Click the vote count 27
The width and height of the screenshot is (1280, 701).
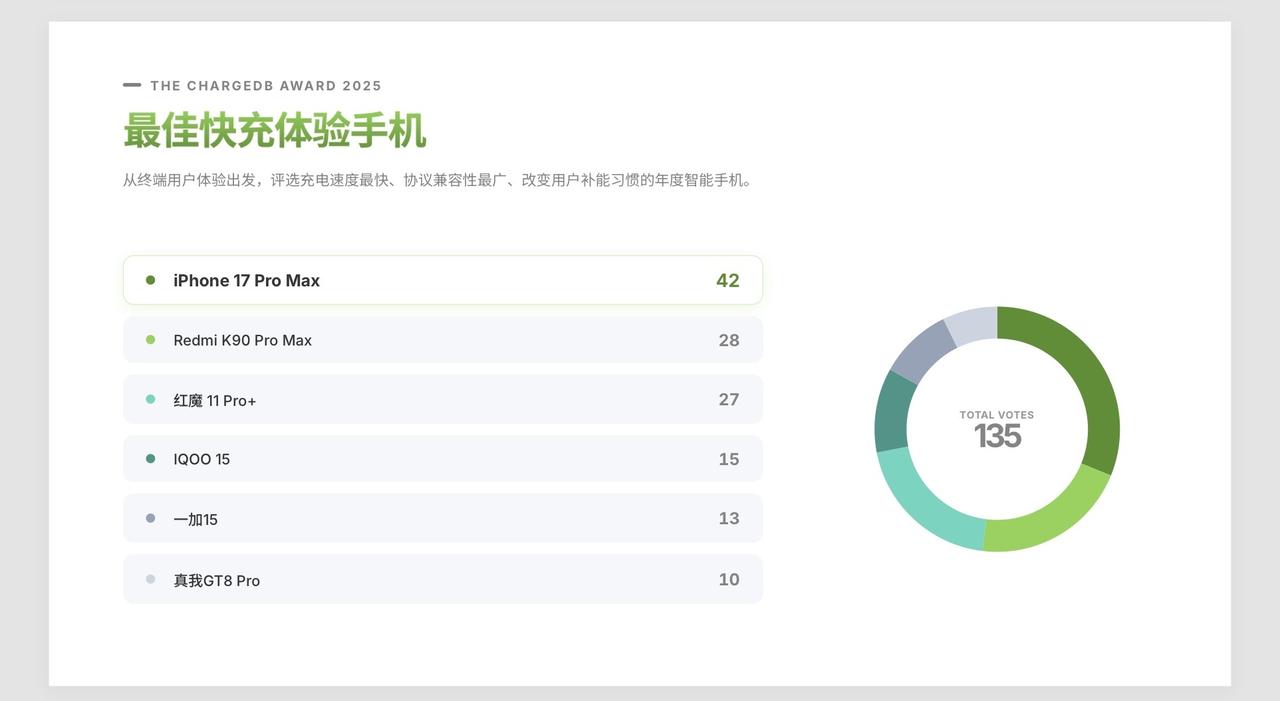[729, 399]
